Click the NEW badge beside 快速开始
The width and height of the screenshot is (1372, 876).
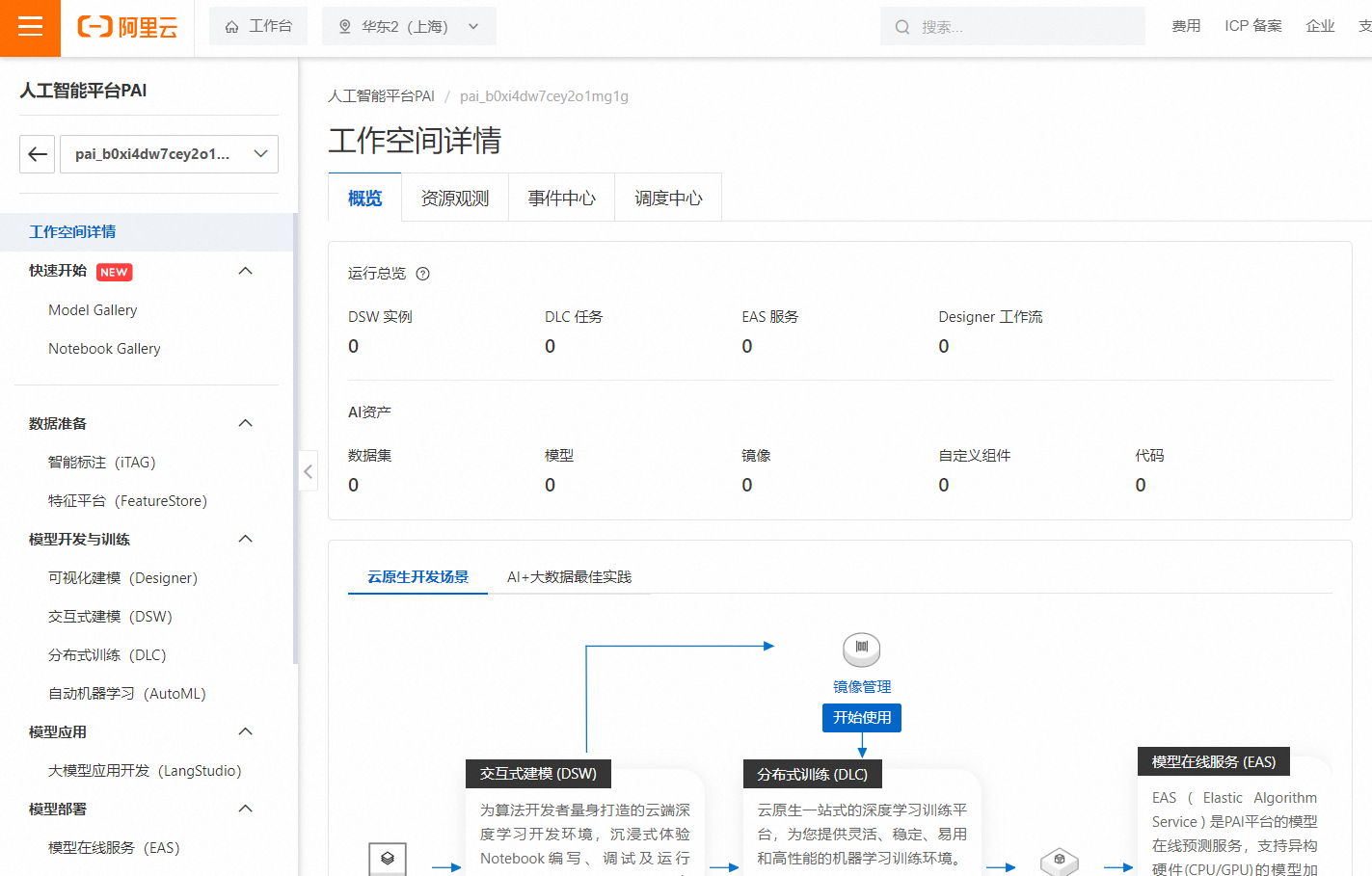click(x=114, y=272)
